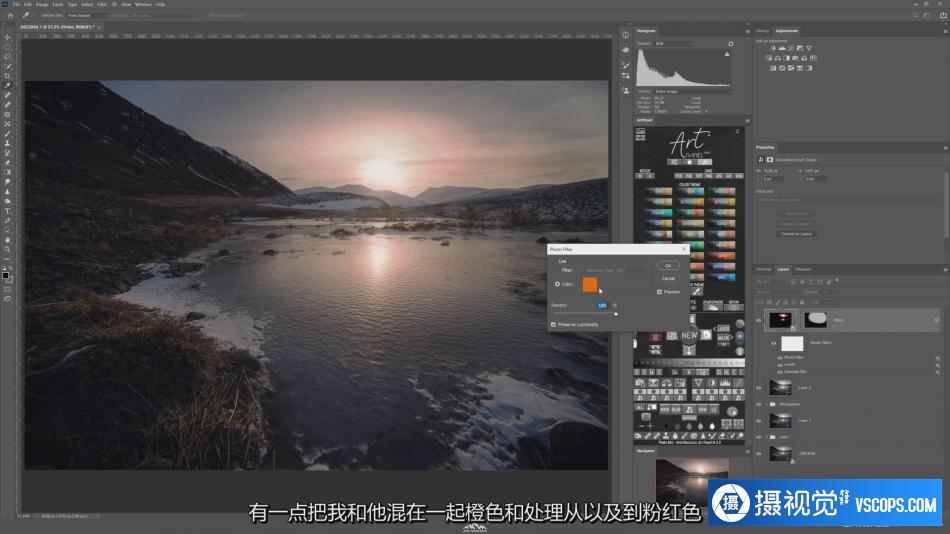Open the Filter preset dropdown in Photo Filter
The height and width of the screenshot is (534, 950).
[x=615, y=270]
